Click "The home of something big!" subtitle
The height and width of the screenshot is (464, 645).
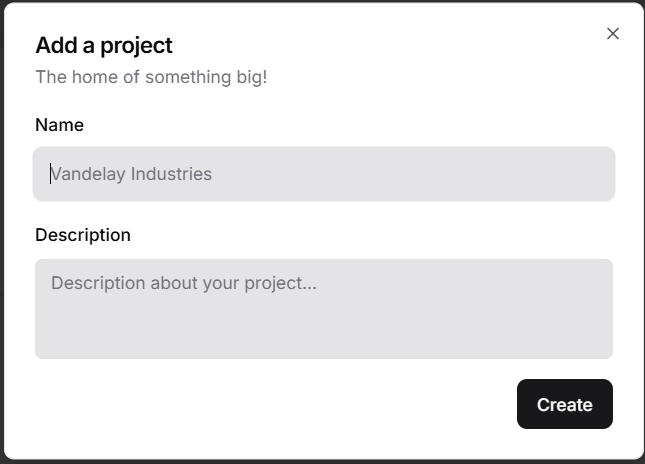(151, 77)
